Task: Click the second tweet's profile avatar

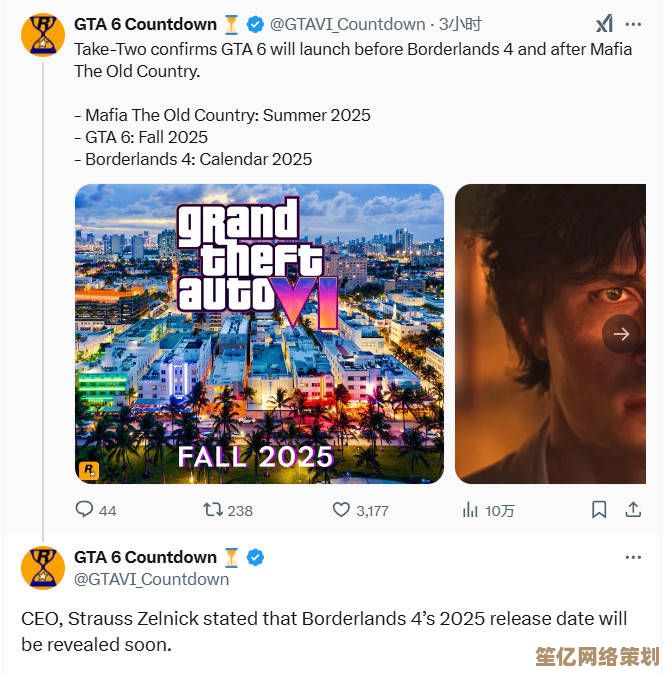Action: (42, 568)
